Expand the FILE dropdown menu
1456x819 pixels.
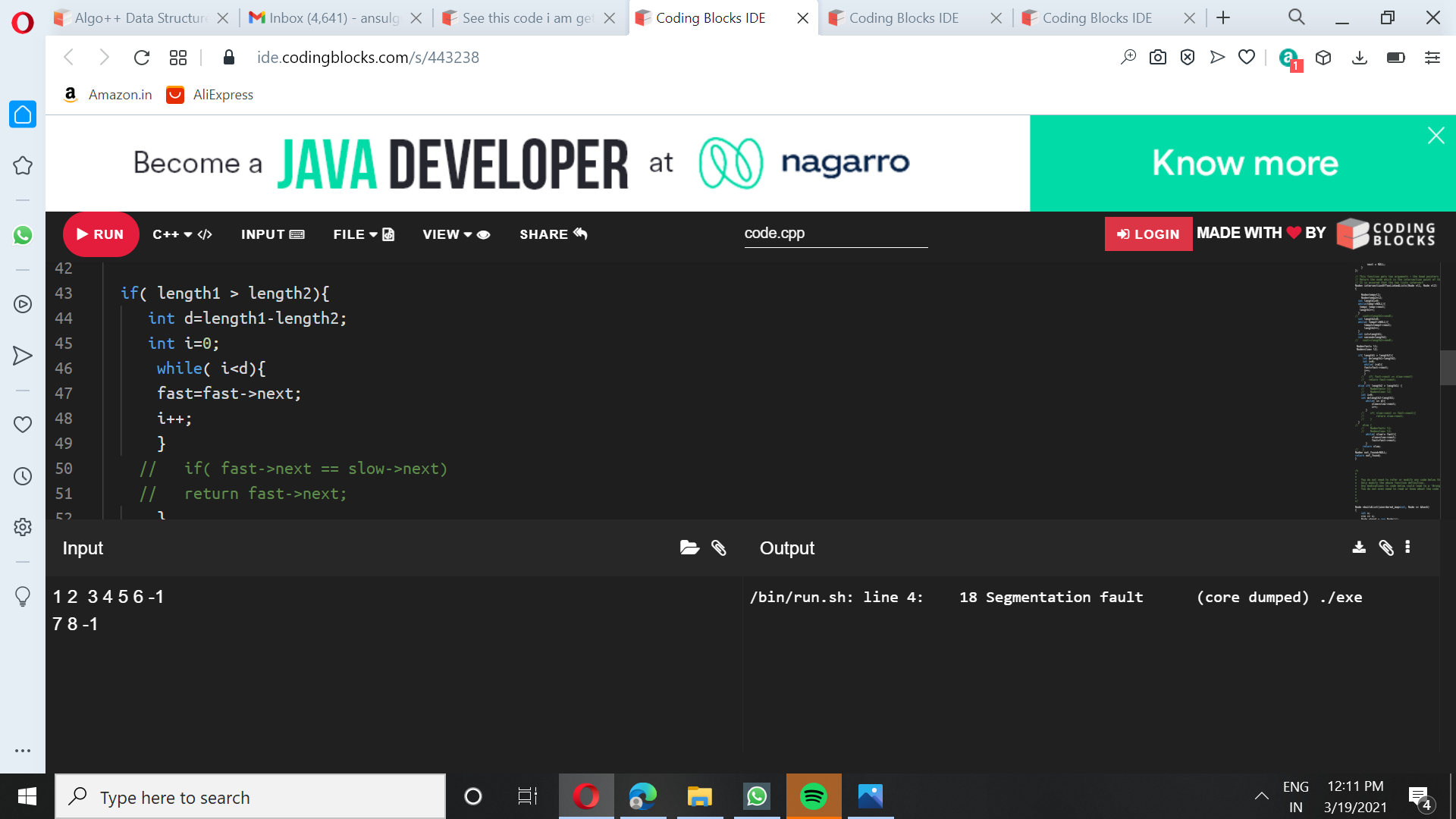[x=363, y=234]
